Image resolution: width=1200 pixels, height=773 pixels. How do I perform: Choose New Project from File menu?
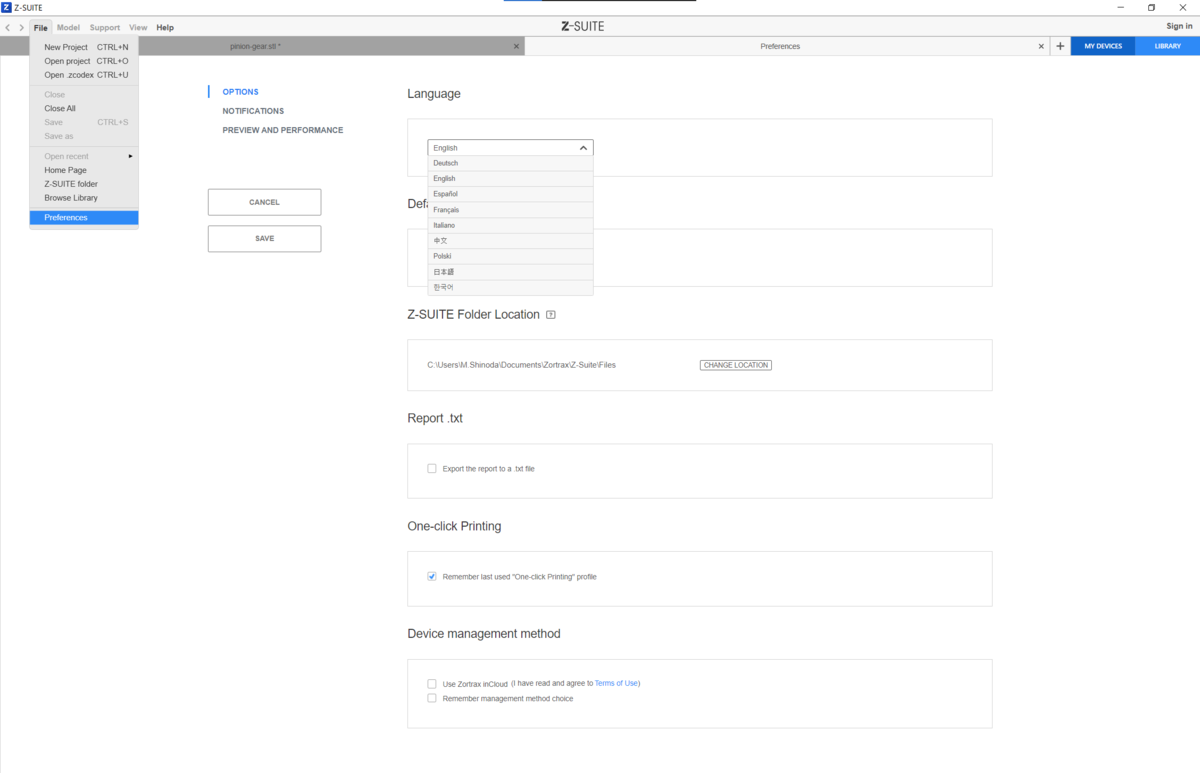(84, 47)
